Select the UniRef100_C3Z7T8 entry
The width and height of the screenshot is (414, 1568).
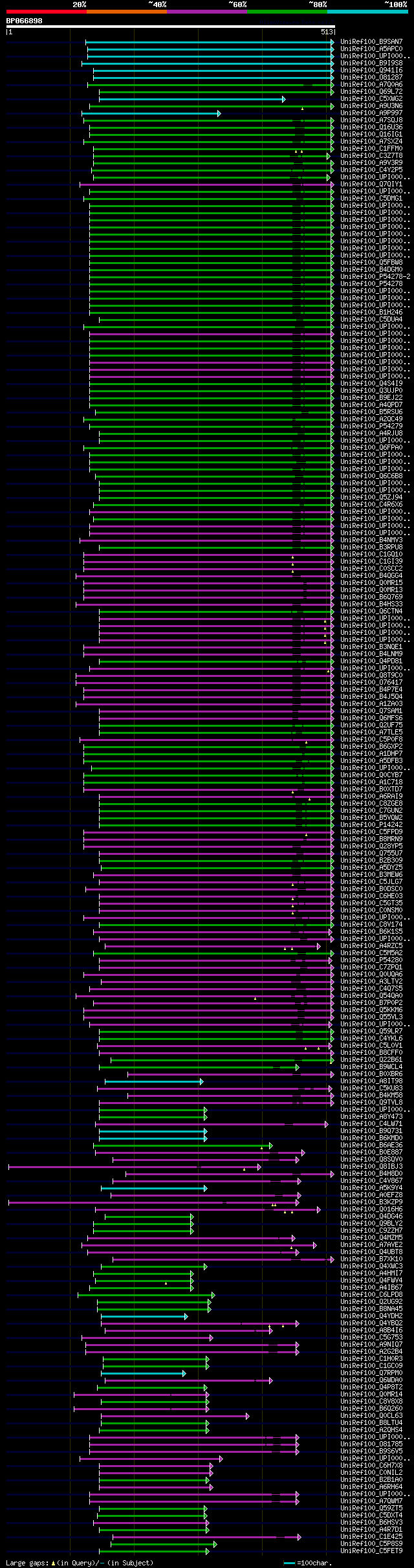371,156
